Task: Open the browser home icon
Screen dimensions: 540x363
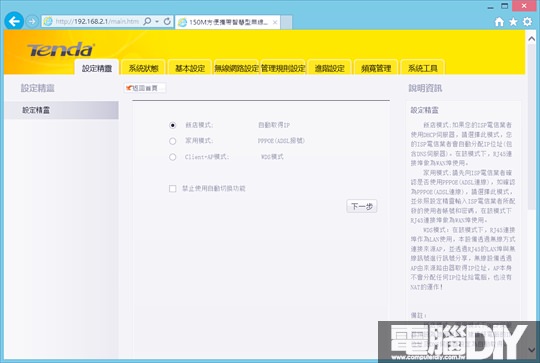Action: 499,22
